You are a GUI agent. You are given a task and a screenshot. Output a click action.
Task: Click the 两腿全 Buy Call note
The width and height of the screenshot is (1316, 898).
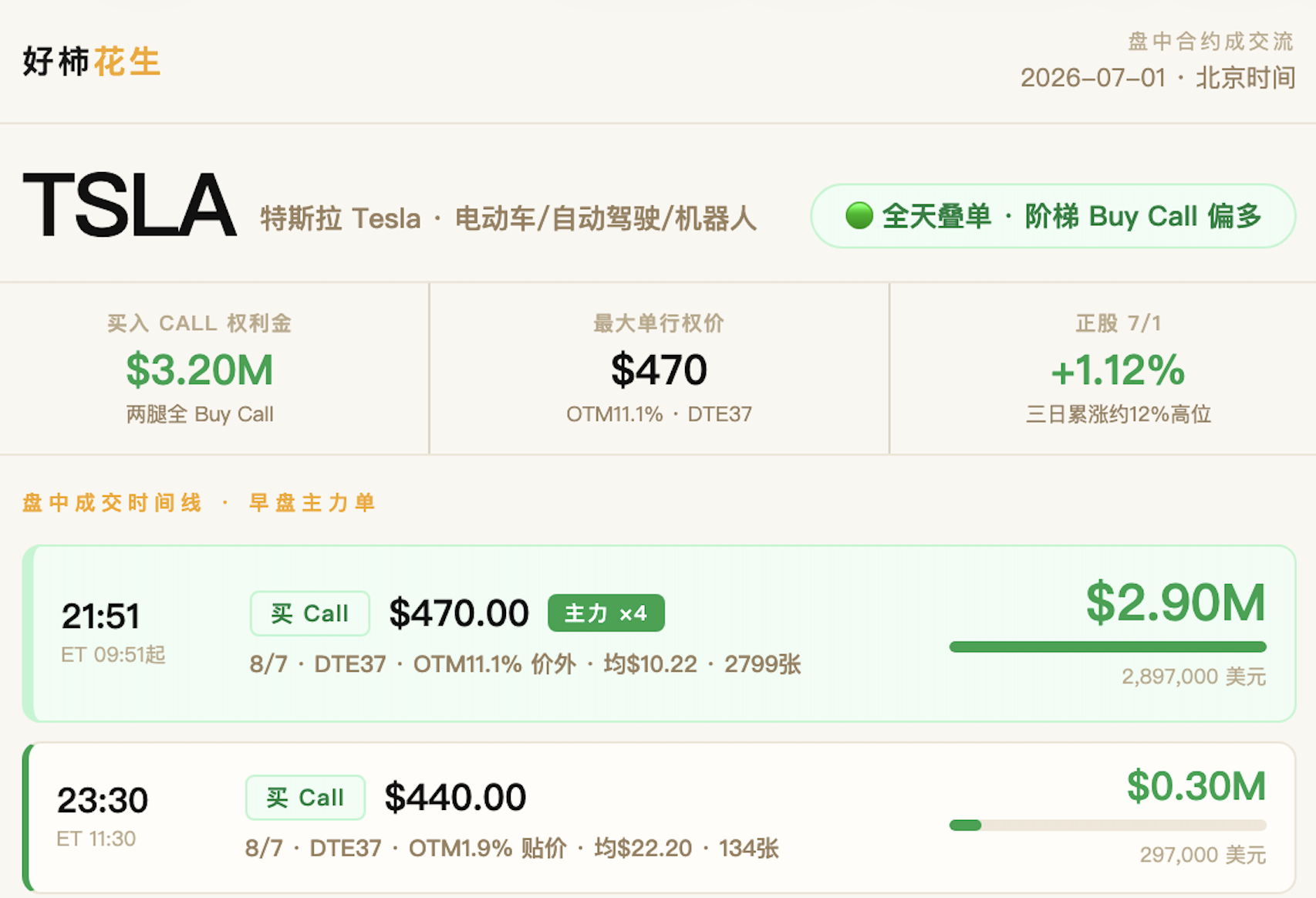[x=200, y=414]
